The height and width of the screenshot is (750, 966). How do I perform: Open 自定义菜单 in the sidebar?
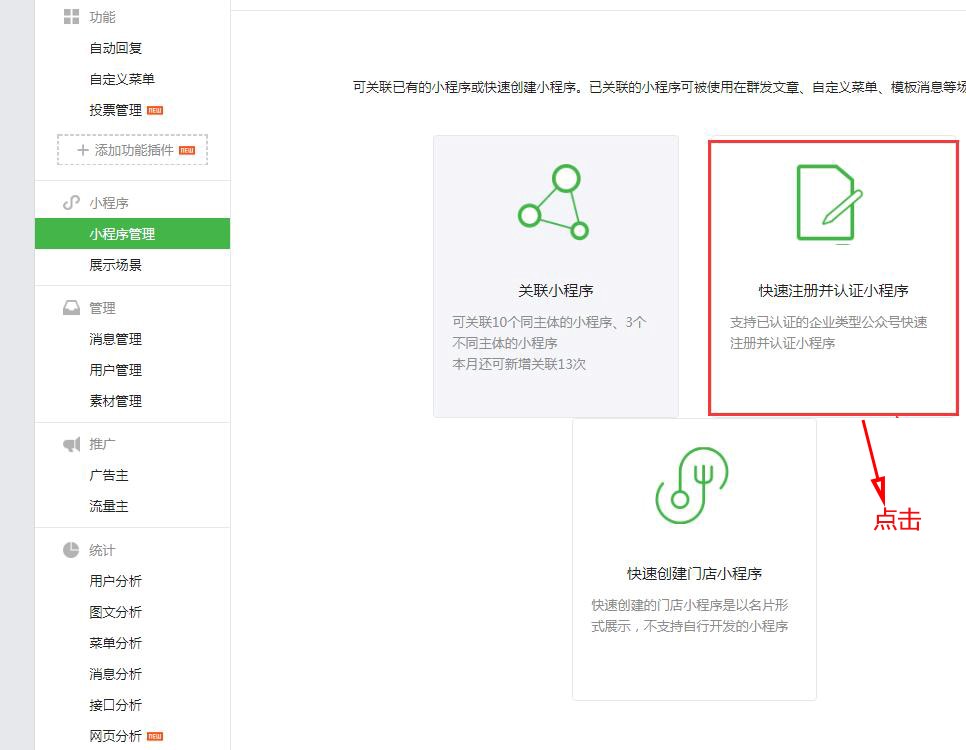point(122,79)
